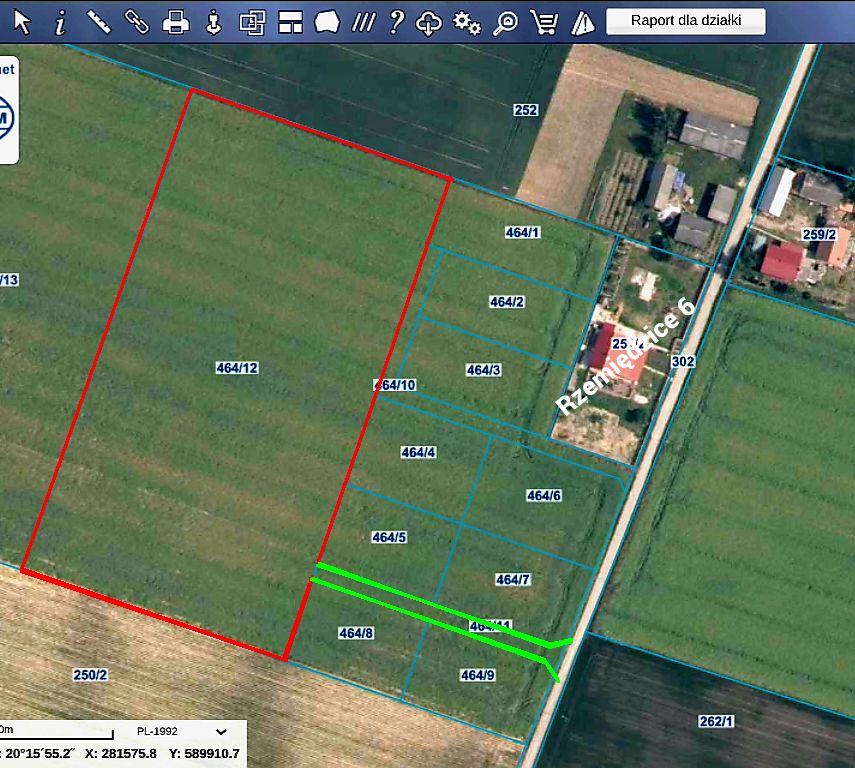Open settings with the gears icon
Viewport: 855px width, 768px height.
pyautogui.click(x=467, y=23)
